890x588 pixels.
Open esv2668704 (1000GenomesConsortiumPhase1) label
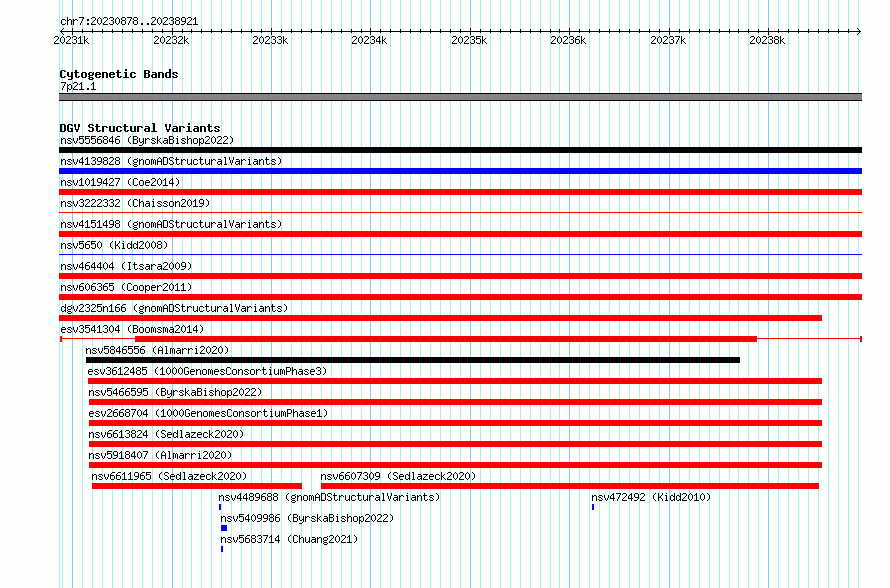click(x=208, y=413)
